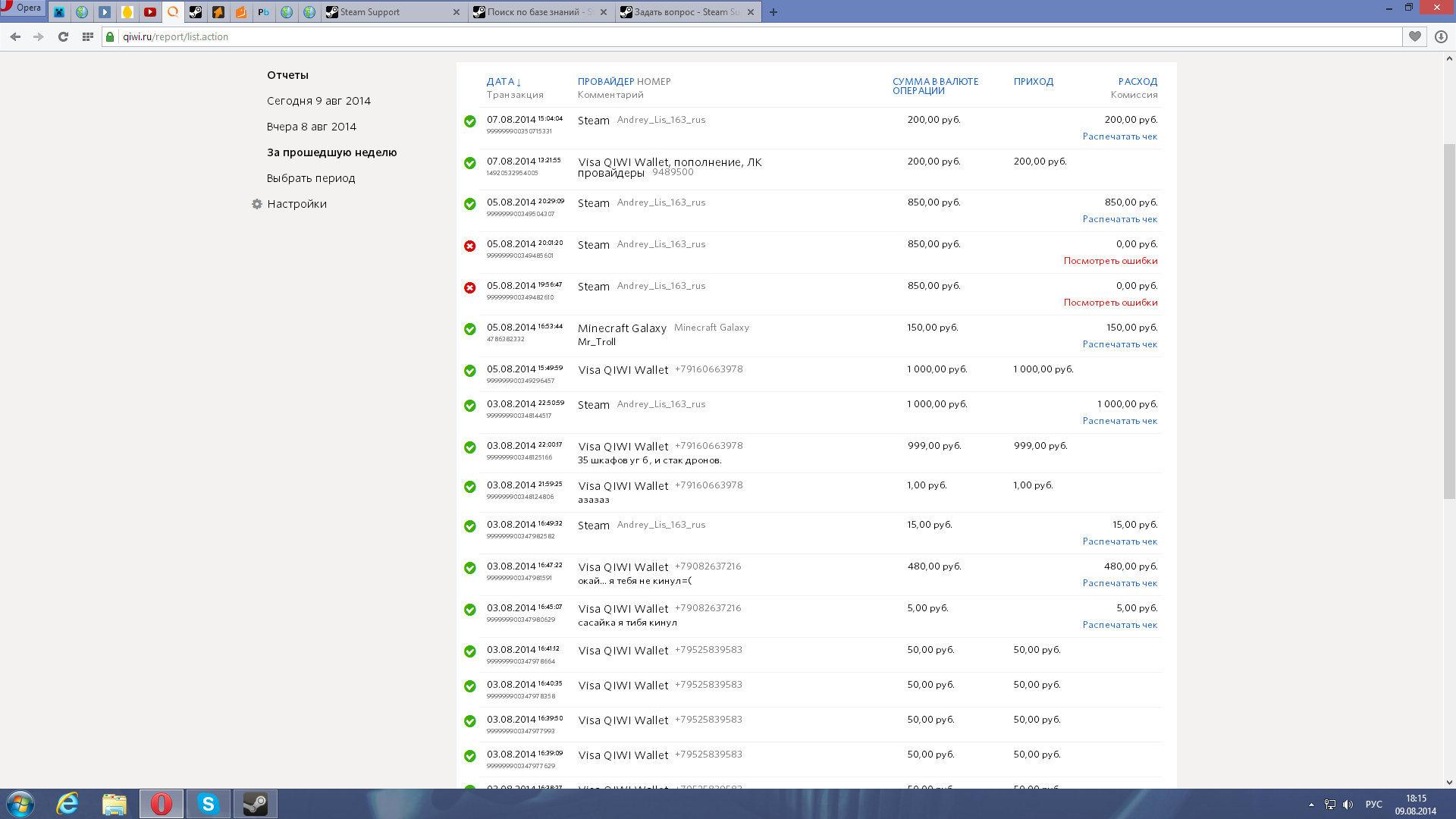
Task: Switch input language РУС indicator
Action: click(1373, 805)
